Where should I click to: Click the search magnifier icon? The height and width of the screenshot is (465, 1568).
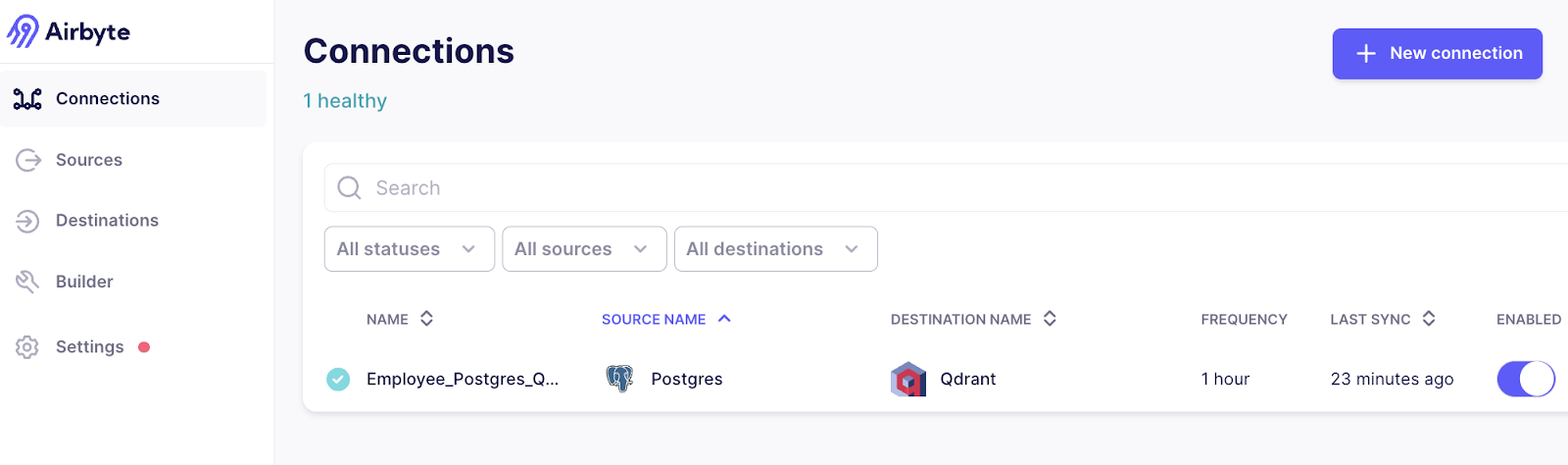pyautogui.click(x=349, y=187)
